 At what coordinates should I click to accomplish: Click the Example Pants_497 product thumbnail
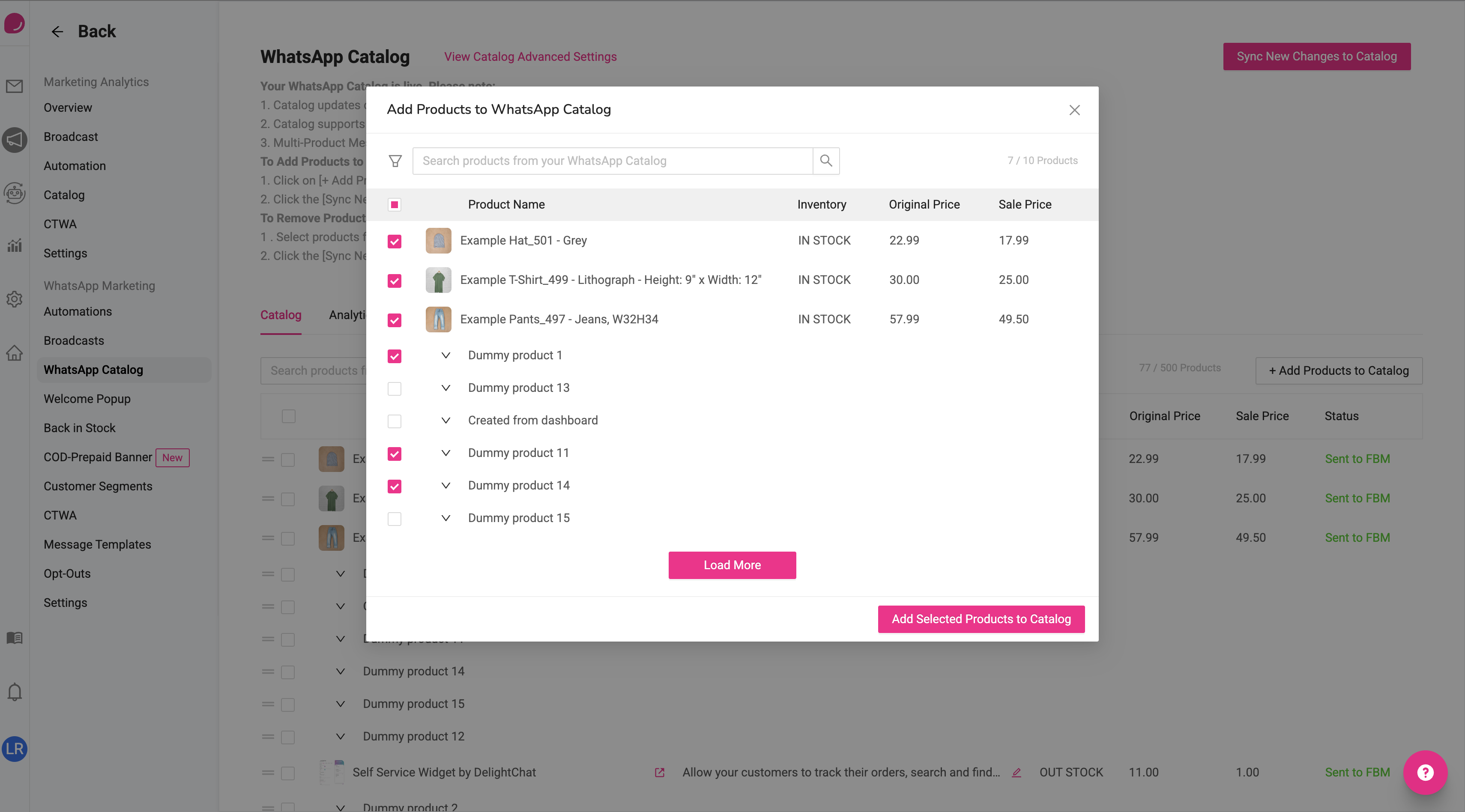pos(439,319)
